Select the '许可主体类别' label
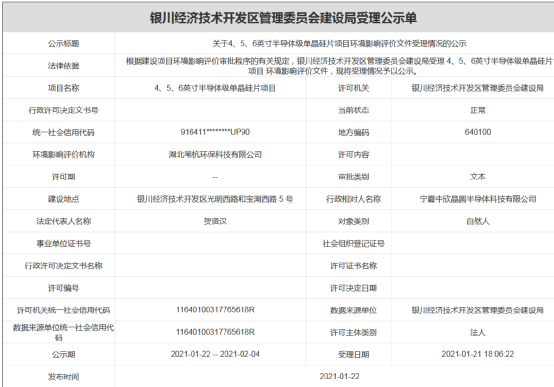The height and width of the screenshot is (387, 554). pyautogui.click(x=354, y=333)
